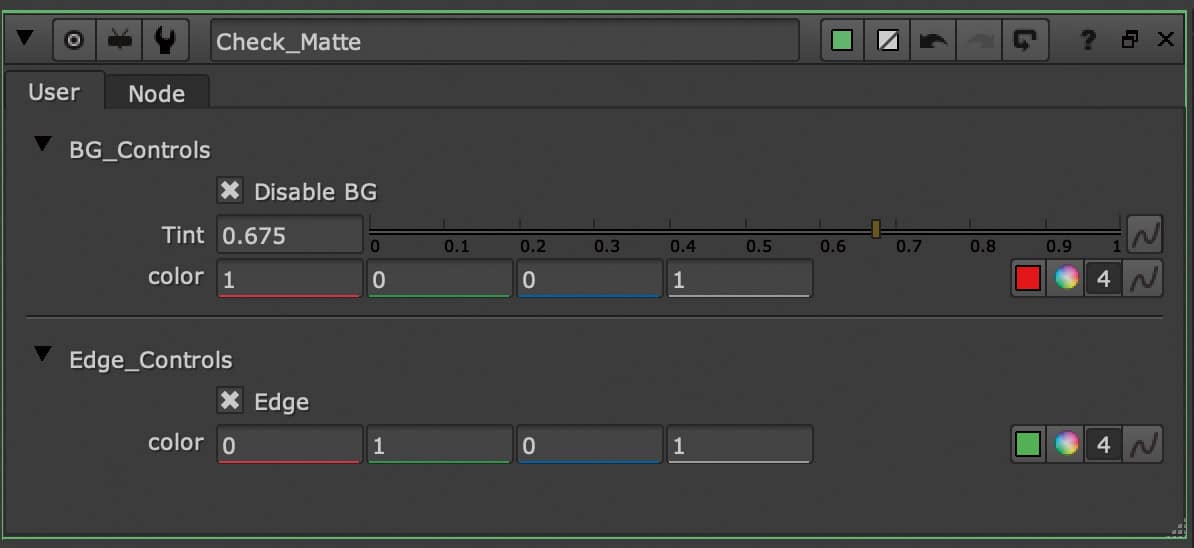The height and width of the screenshot is (548, 1194).
Task: Click Edge color blue channel field
Action: click(589, 444)
